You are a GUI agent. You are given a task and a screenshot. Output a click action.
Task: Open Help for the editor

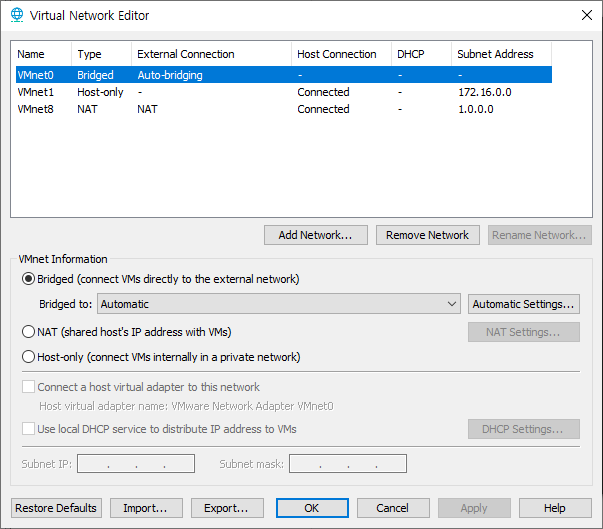coord(555,508)
